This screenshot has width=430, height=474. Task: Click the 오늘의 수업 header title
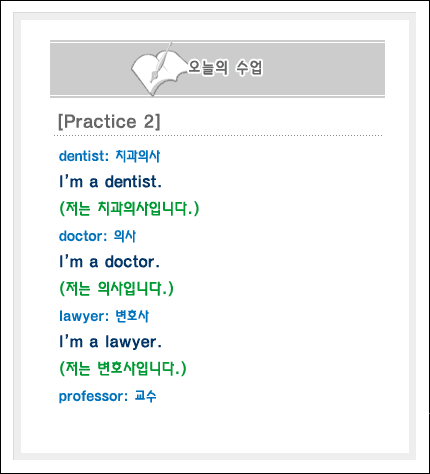[225, 68]
